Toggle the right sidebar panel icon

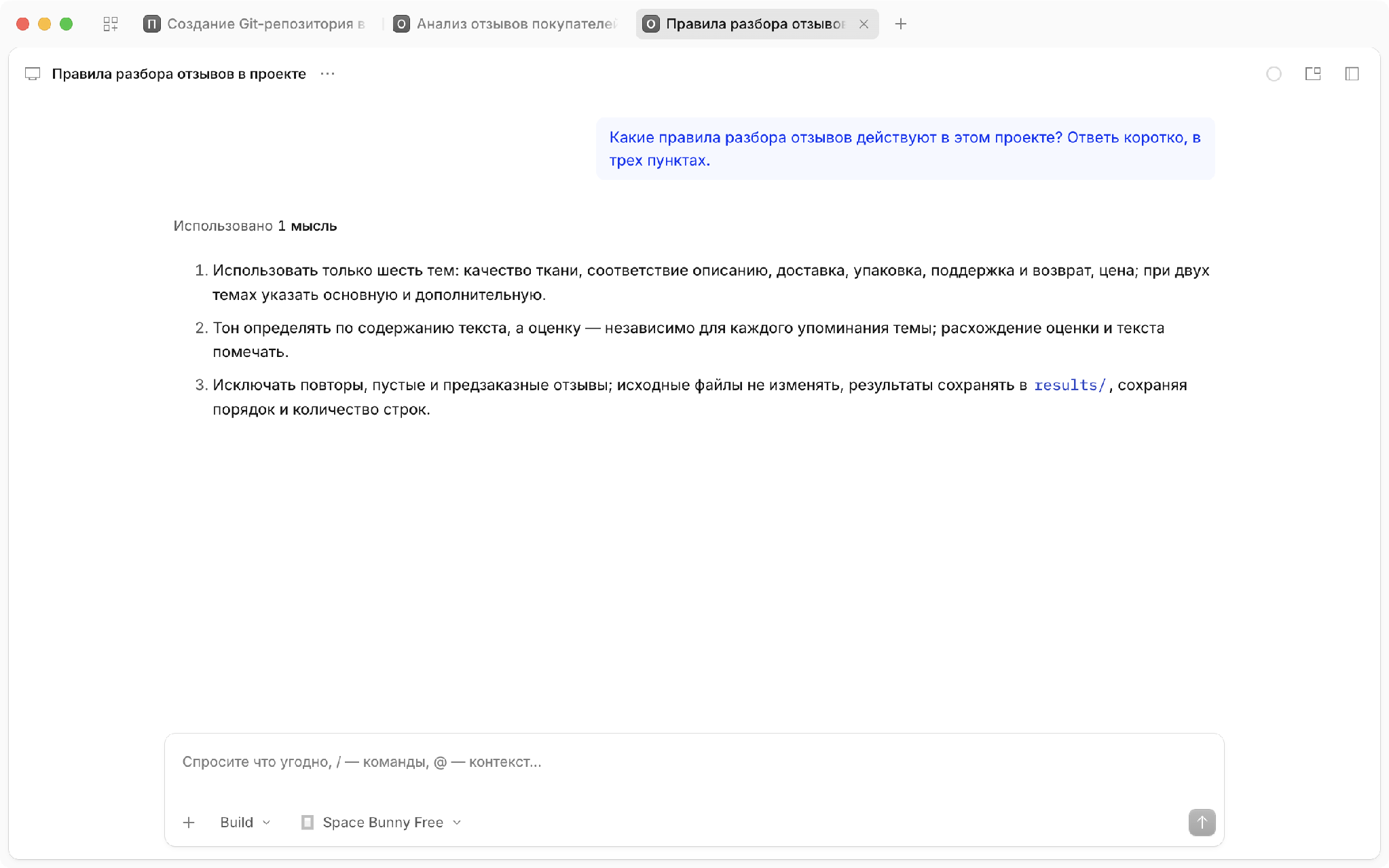coord(1352,74)
